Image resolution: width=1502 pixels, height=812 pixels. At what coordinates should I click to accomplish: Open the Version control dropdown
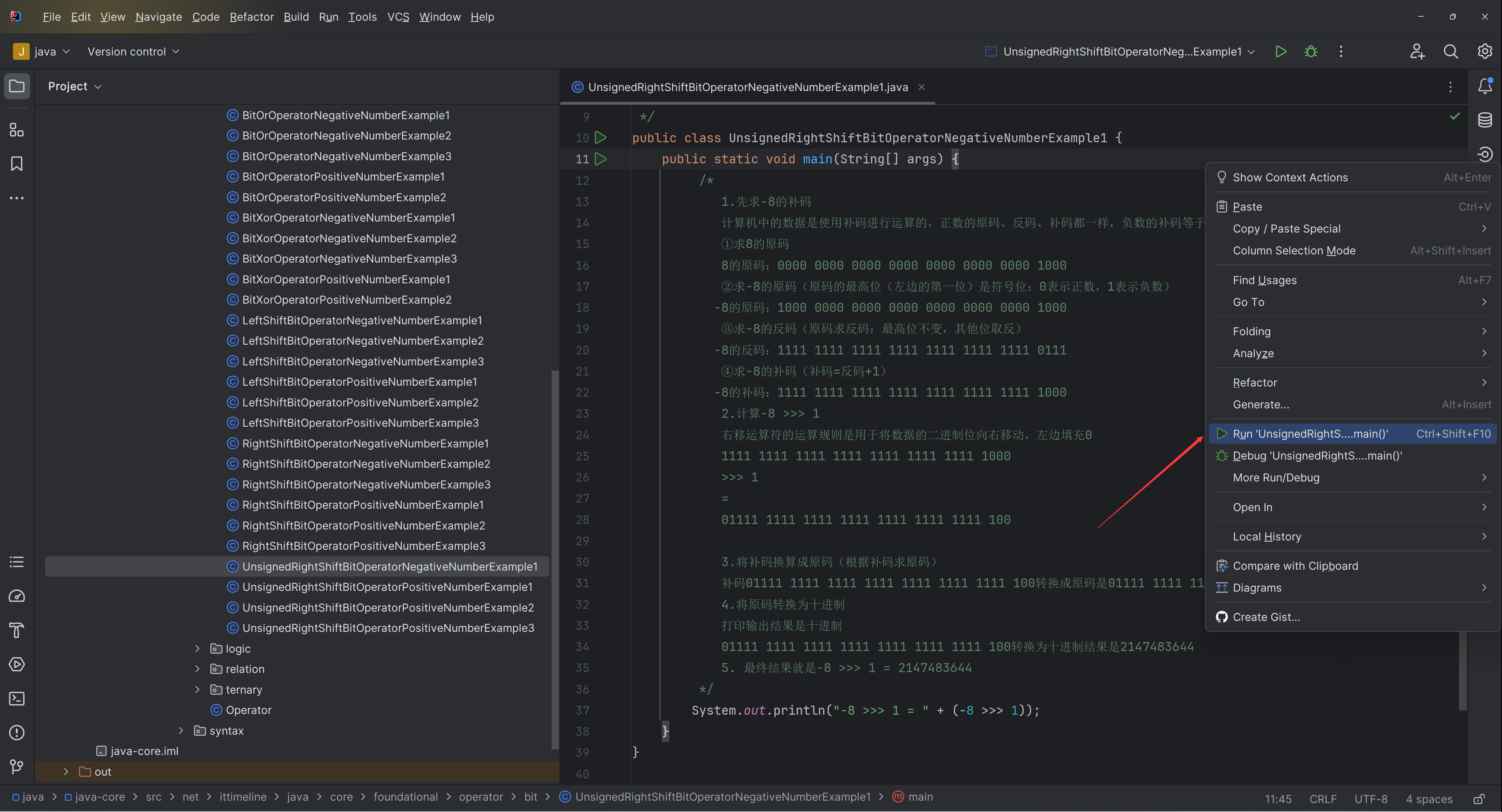133,51
